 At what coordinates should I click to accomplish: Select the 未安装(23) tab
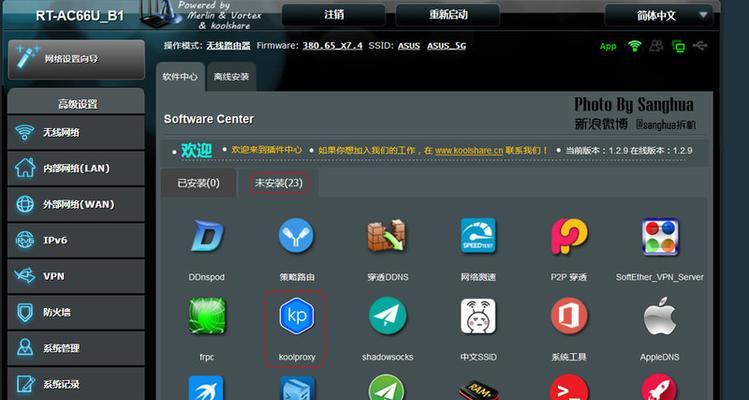tap(279, 183)
